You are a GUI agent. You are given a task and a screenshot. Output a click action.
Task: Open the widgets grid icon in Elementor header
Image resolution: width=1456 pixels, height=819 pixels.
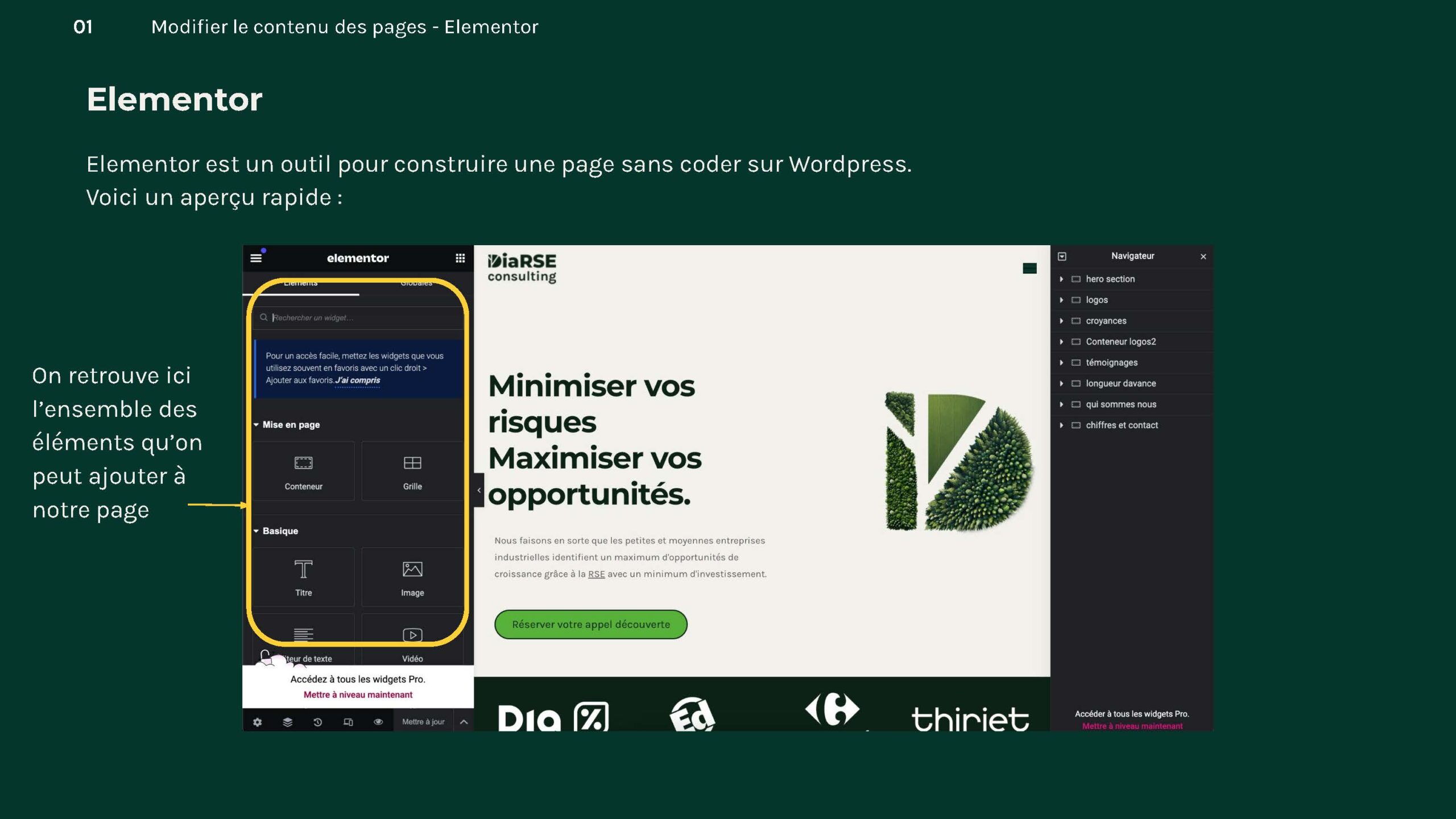click(460, 258)
